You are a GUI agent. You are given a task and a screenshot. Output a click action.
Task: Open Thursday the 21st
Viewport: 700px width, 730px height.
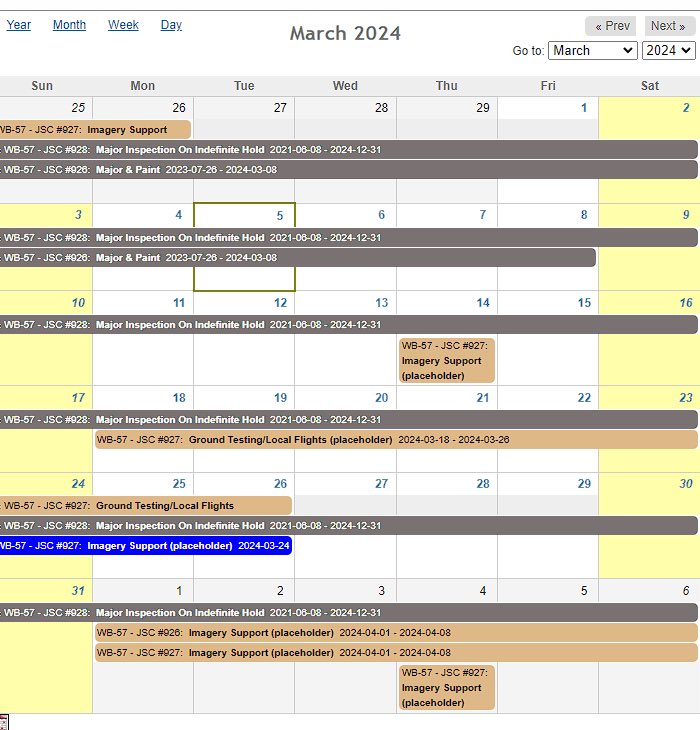[483, 398]
